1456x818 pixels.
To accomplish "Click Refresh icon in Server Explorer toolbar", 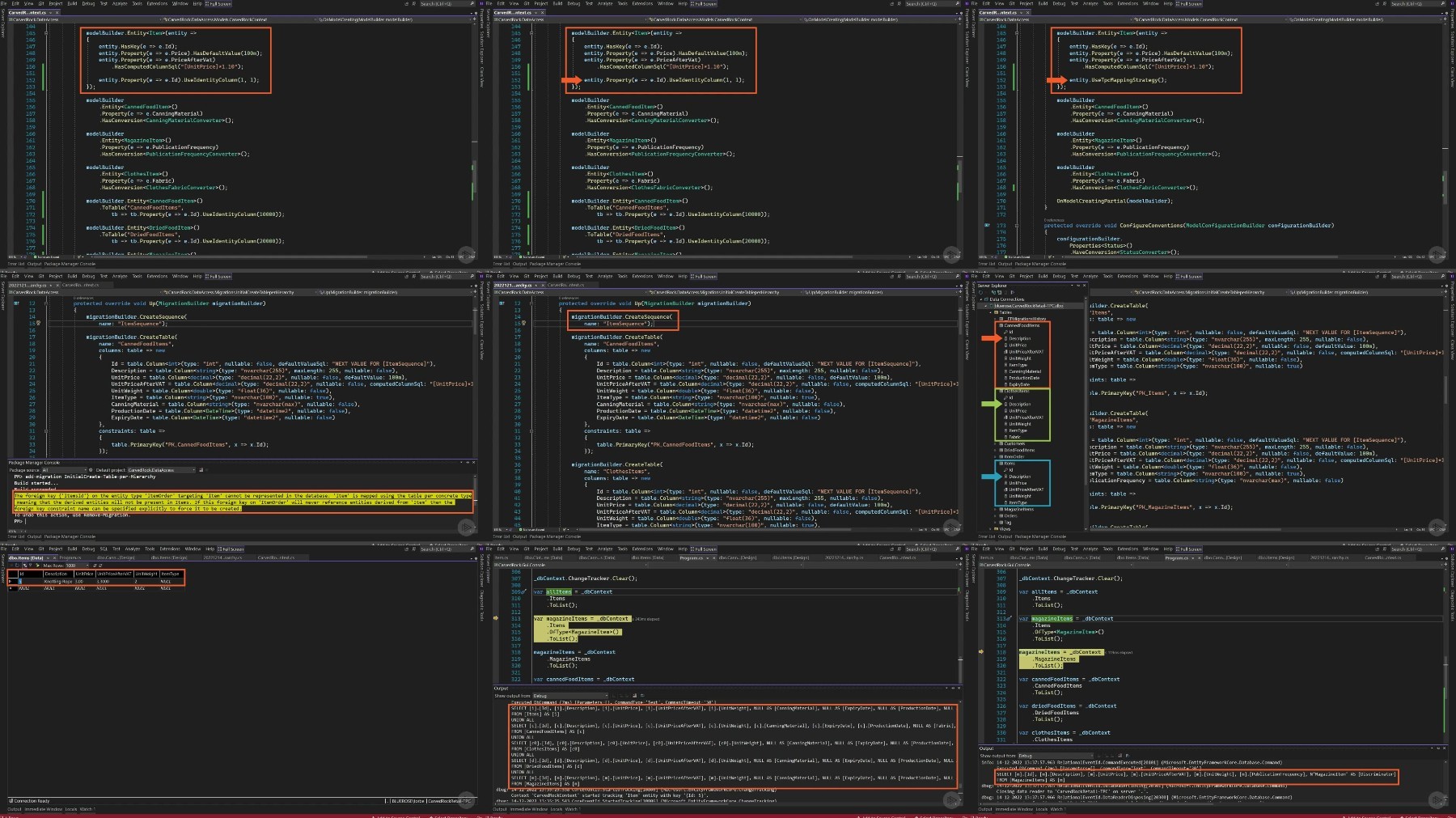I will [980, 292].
